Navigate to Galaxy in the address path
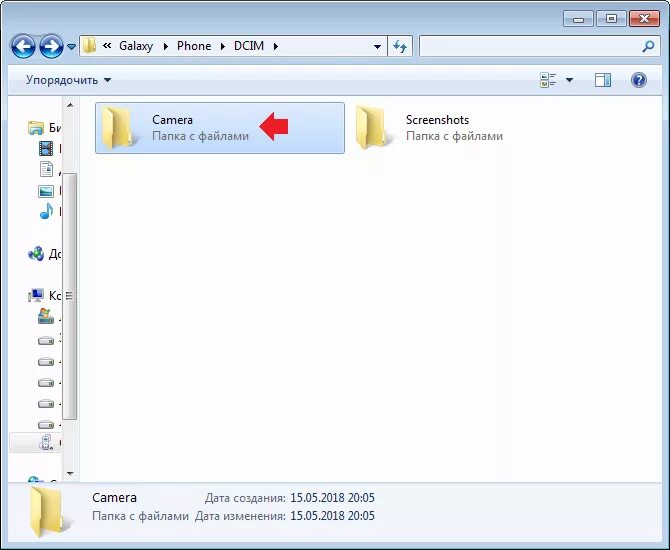Screen dimensions: 670x550 click(x=136, y=46)
